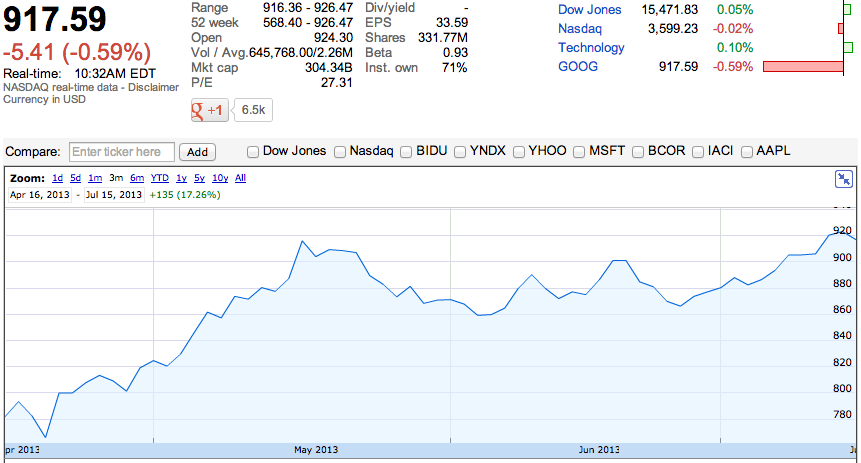Click the Beta value 0.93
This screenshot has width=861, height=463.
coord(455,53)
